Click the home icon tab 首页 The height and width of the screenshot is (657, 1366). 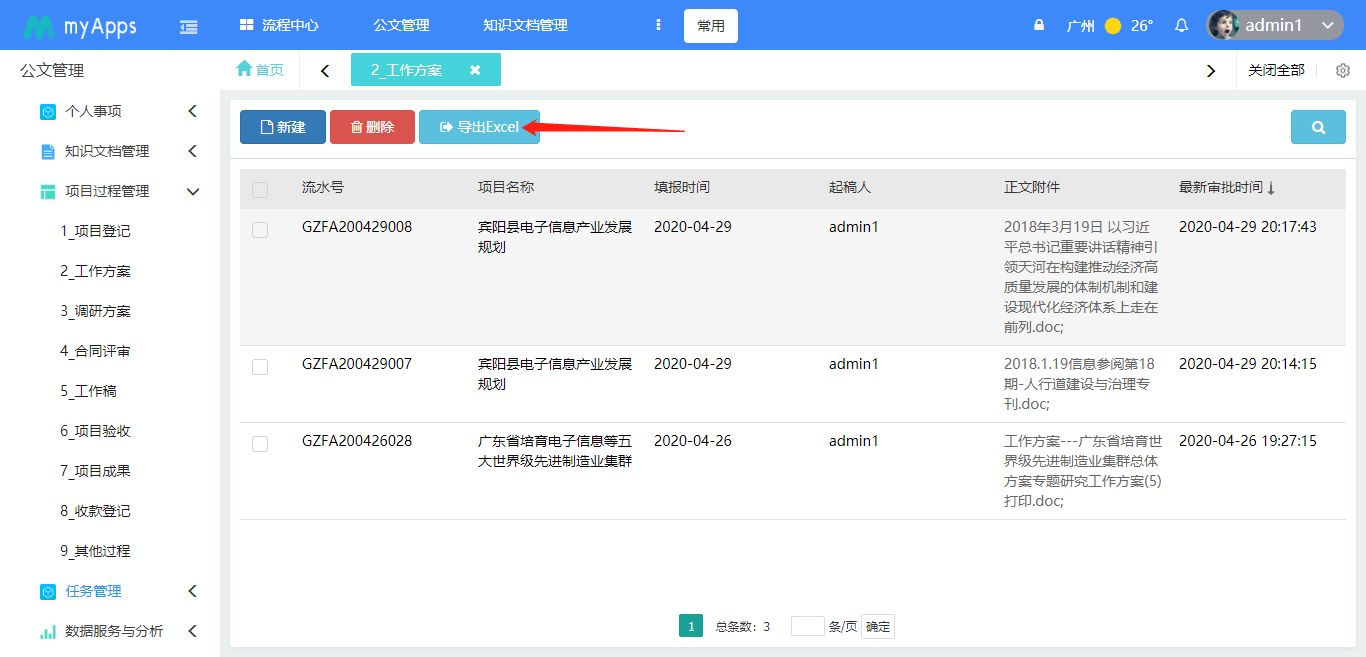[x=260, y=70]
